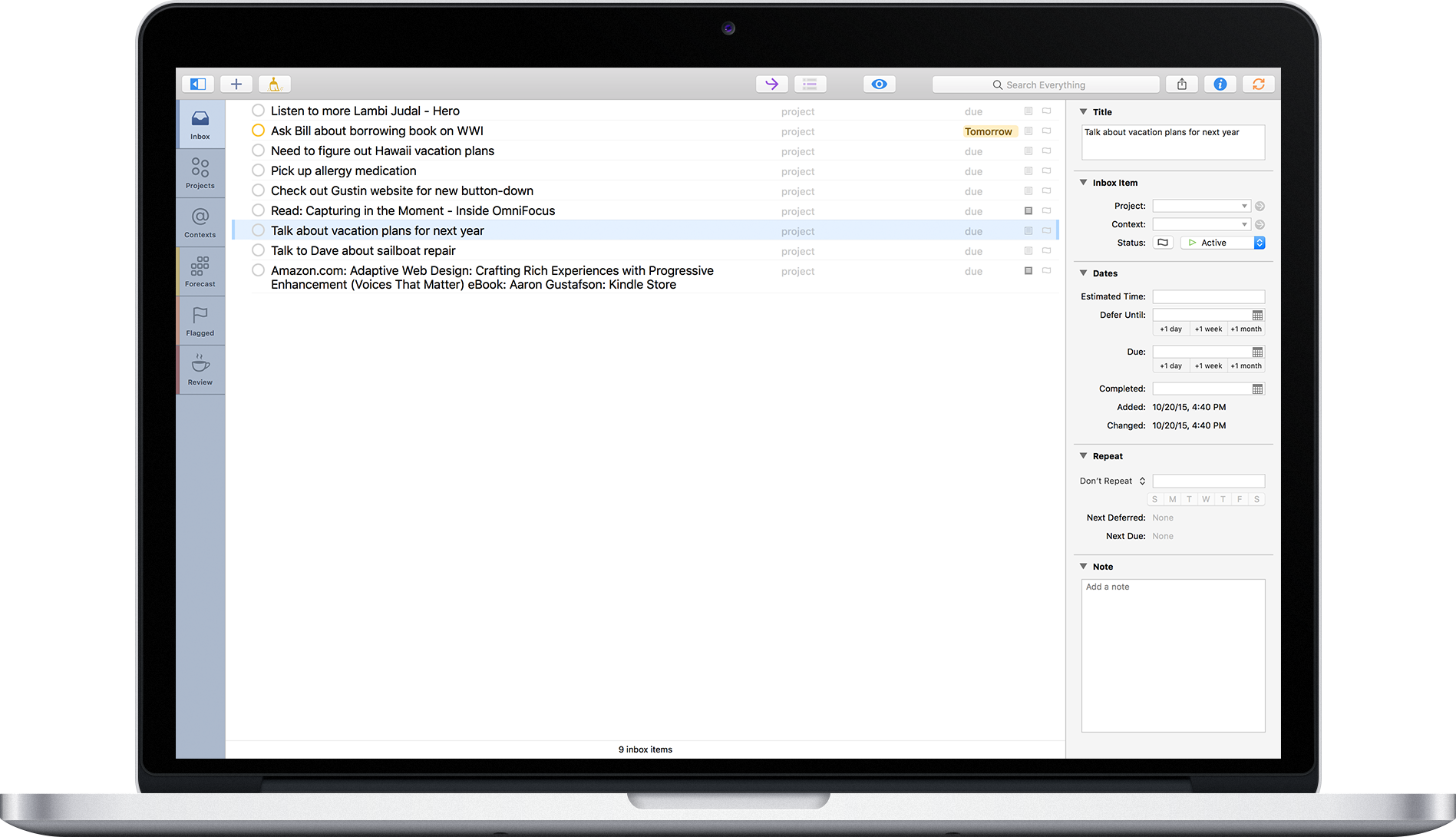Screen dimensions: 1456x837
Task: Click the Tomorrow due date badge
Action: [989, 131]
